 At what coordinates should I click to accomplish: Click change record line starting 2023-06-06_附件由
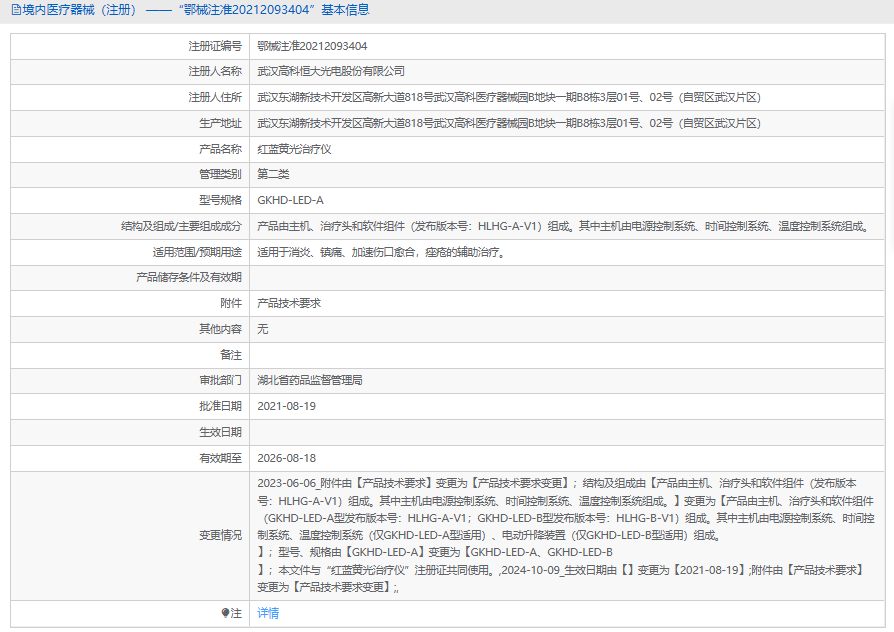557,484
